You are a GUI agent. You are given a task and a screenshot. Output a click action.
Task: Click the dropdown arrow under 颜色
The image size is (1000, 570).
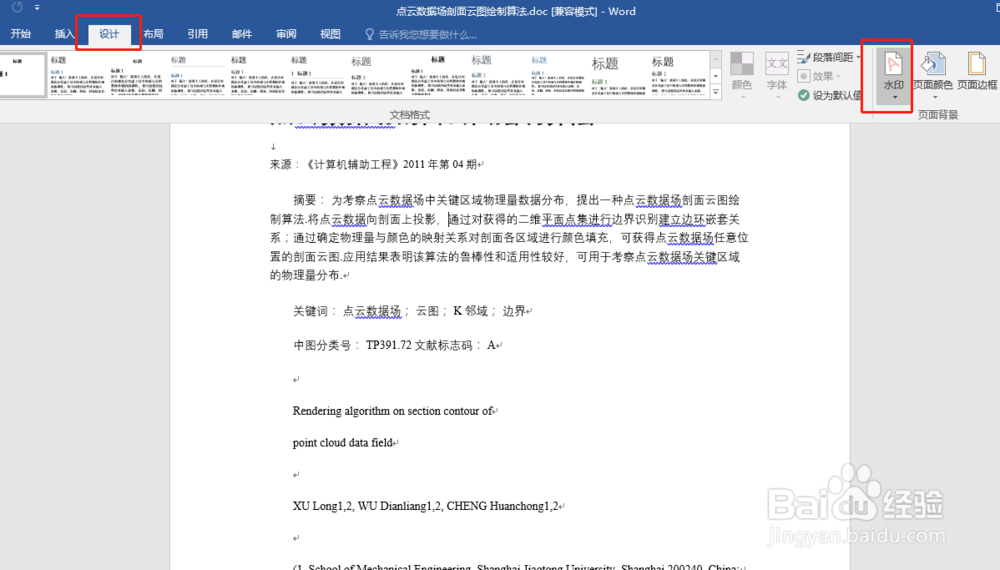pos(742,97)
